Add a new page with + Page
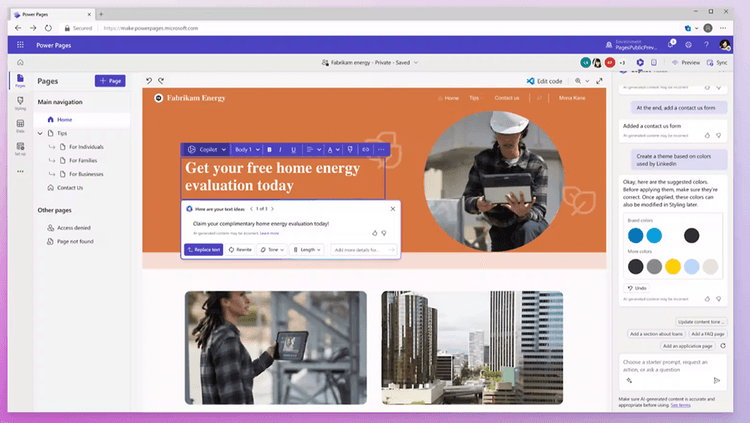 [110, 81]
